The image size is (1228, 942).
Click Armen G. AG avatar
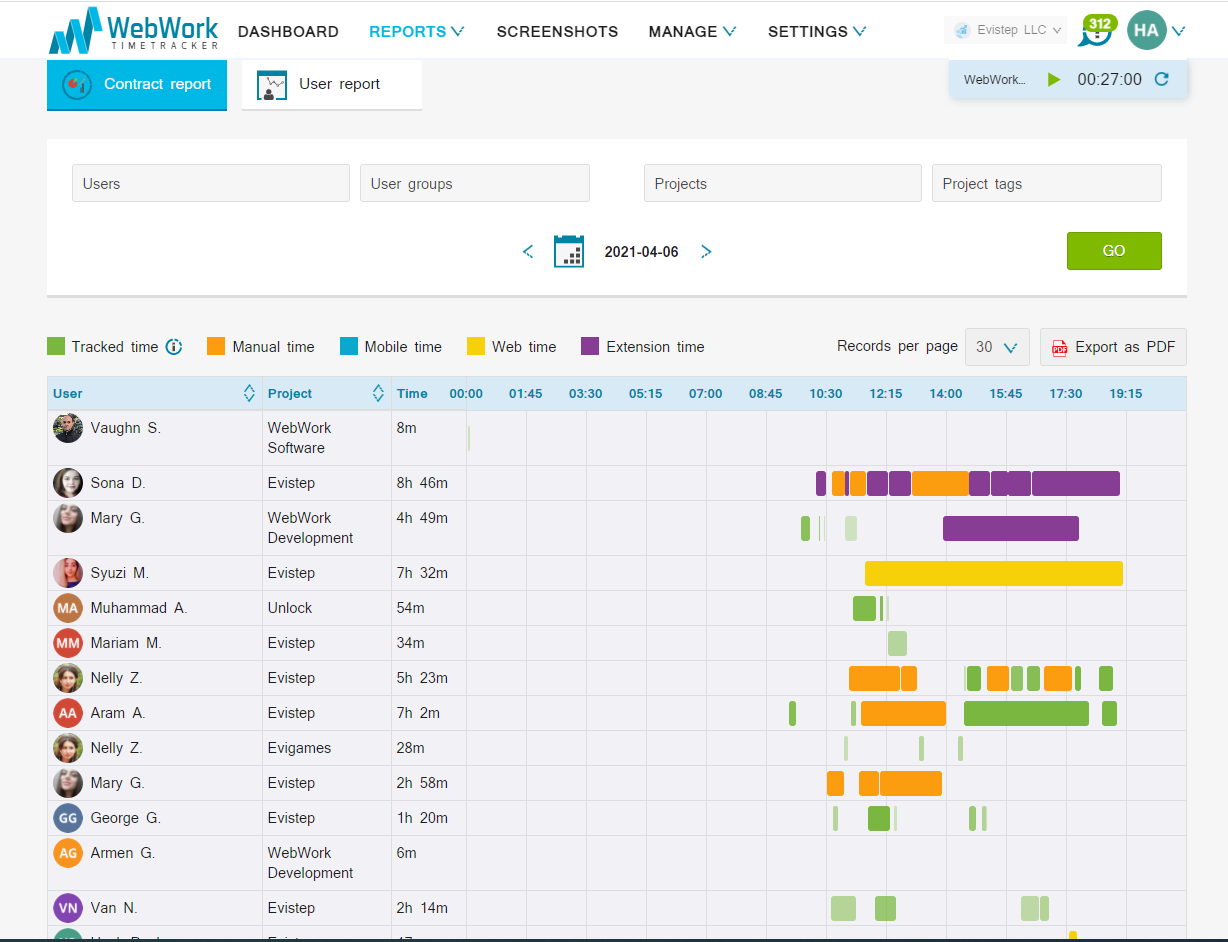[68, 853]
